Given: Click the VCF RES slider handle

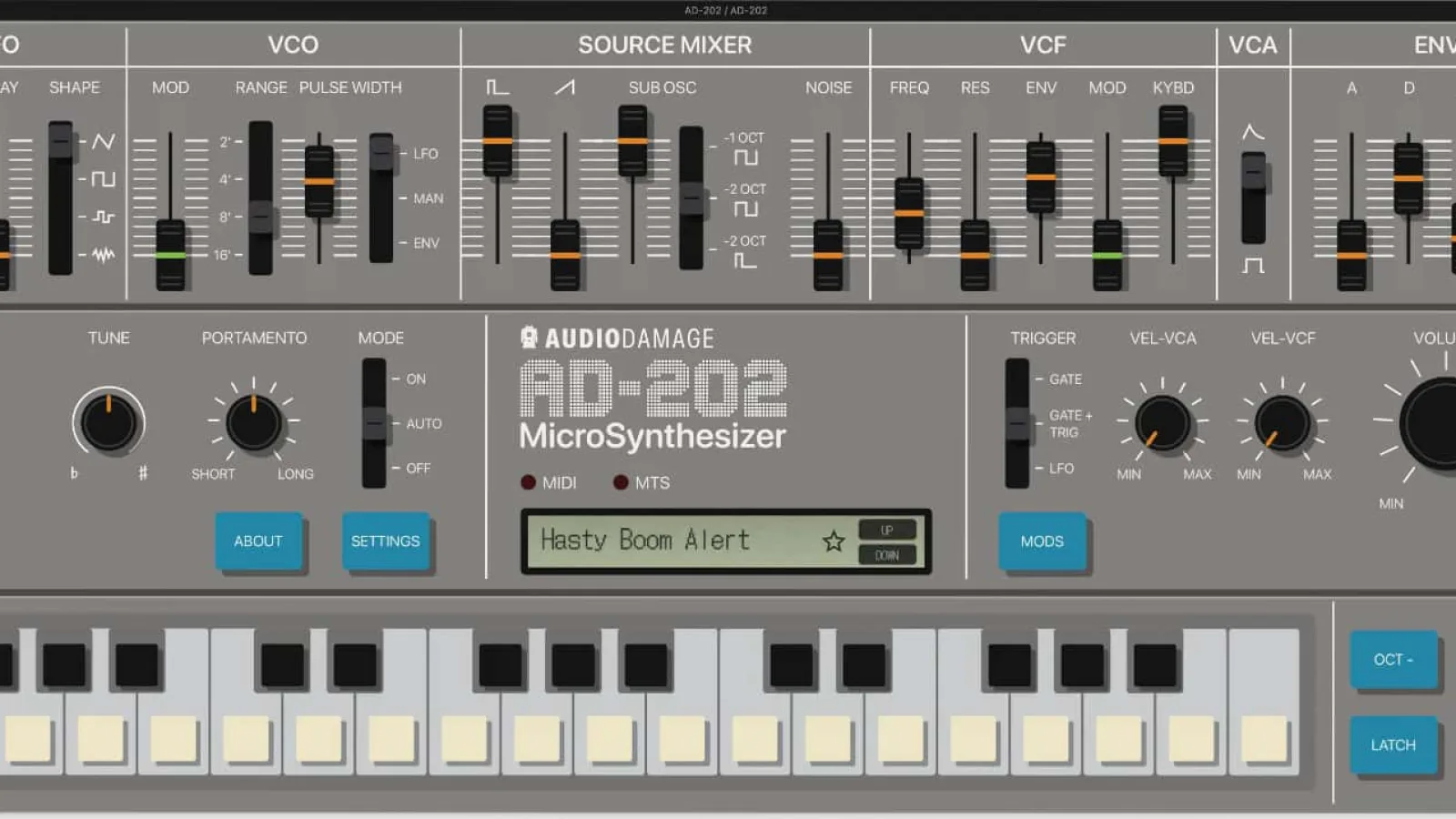Looking at the screenshot, I should click(x=975, y=255).
